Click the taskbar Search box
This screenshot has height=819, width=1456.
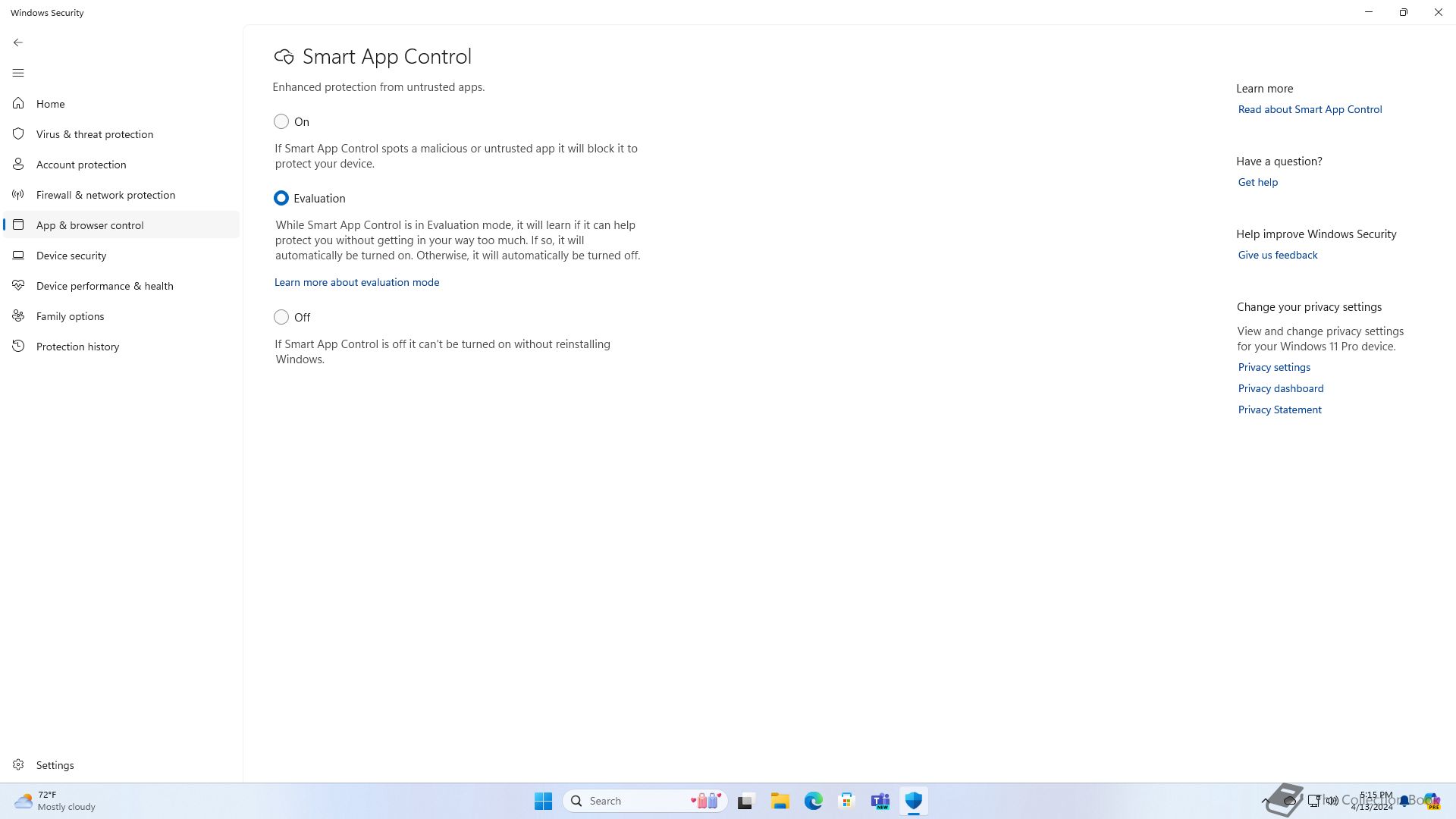pyautogui.click(x=645, y=801)
